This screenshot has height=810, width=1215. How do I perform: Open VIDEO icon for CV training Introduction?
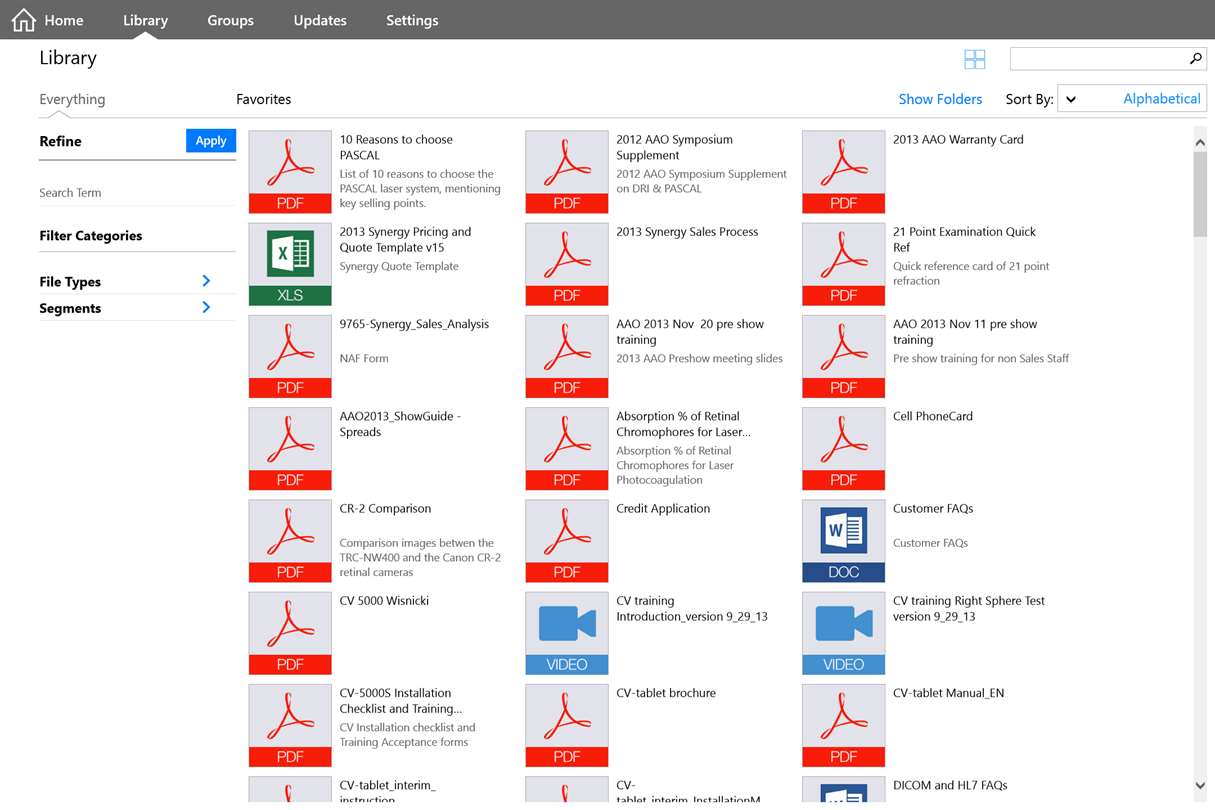(567, 634)
